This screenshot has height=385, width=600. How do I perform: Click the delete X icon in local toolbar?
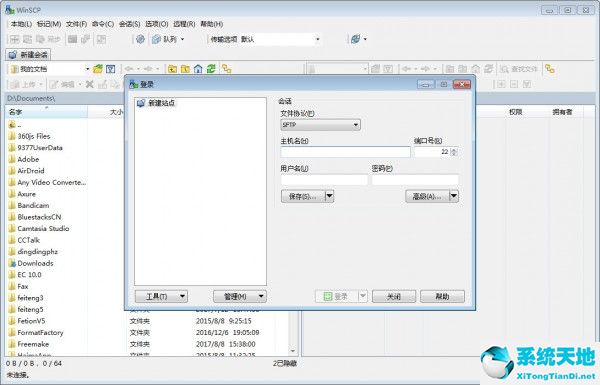pyautogui.click(x=90, y=84)
